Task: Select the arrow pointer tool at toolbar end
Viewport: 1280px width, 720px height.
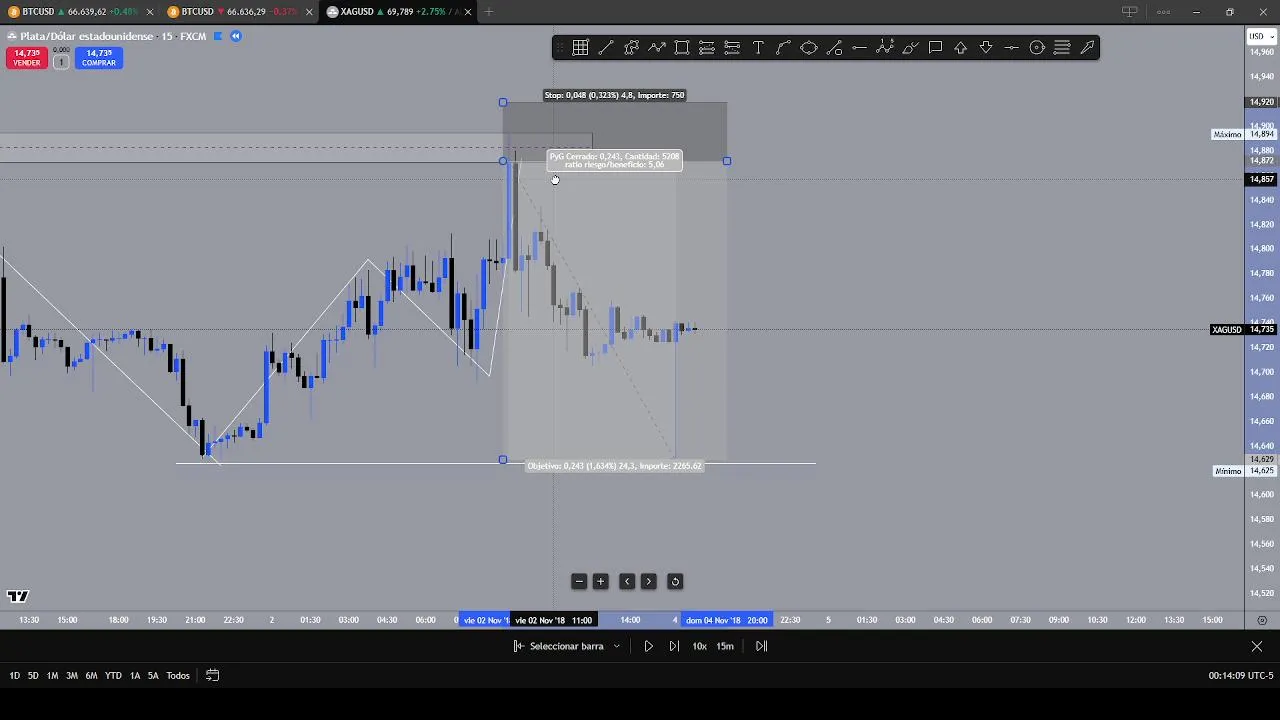Action: 1087,47
